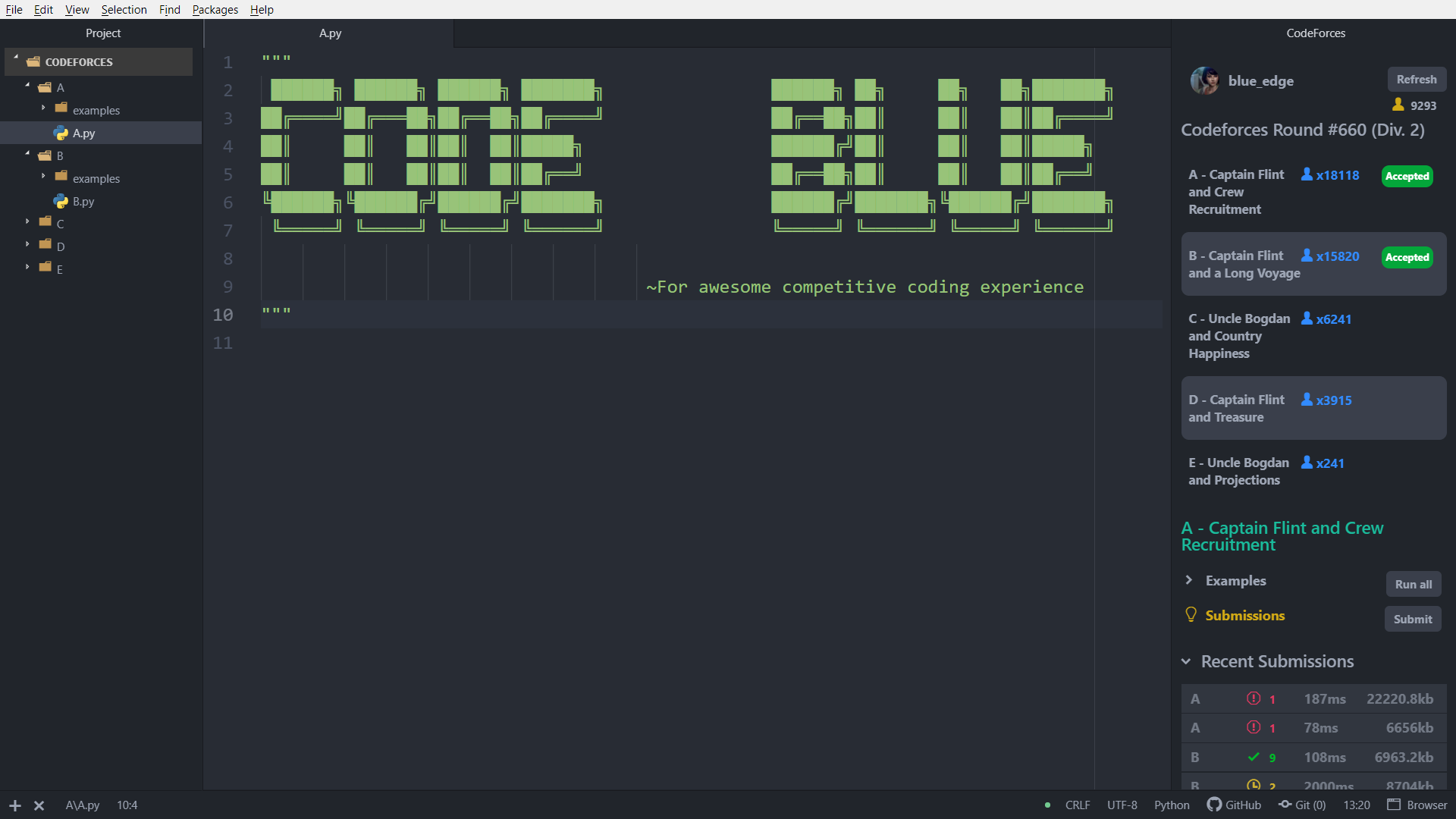The width and height of the screenshot is (1456, 819).
Task: Click the GitHub icon in status bar
Action: click(x=1214, y=805)
